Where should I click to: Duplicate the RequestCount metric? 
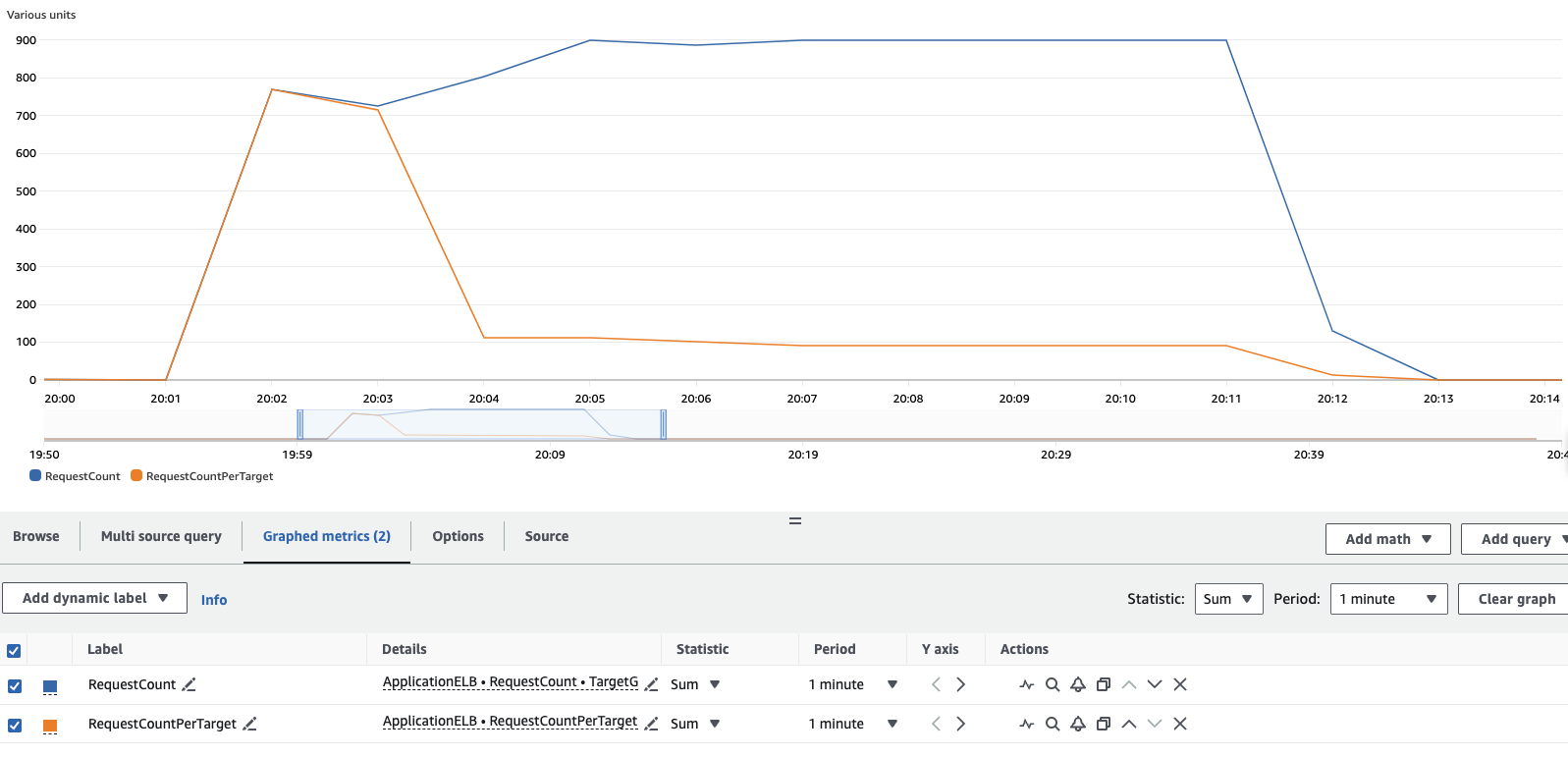tap(1104, 684)
